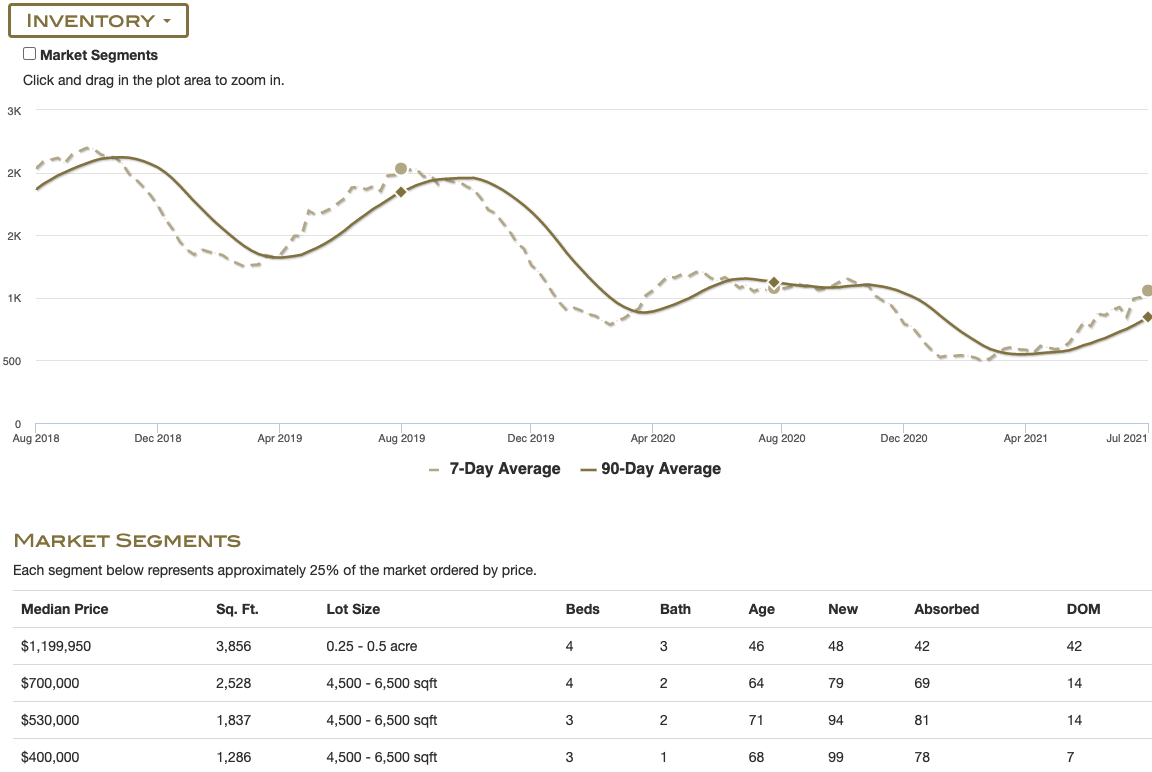Click DOM value 7 in the $400,000 row
1152x772 pixels.
pyautogui.click(x=1070, y=757)
